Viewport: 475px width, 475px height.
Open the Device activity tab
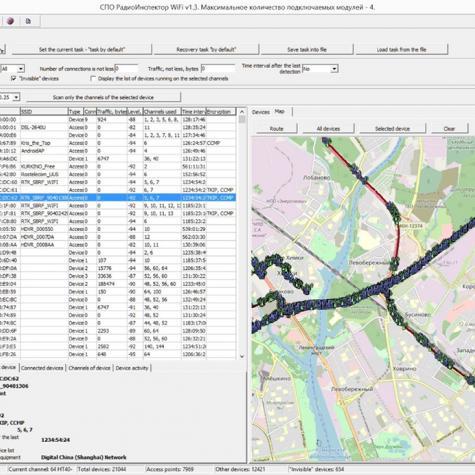coord(132,368)
